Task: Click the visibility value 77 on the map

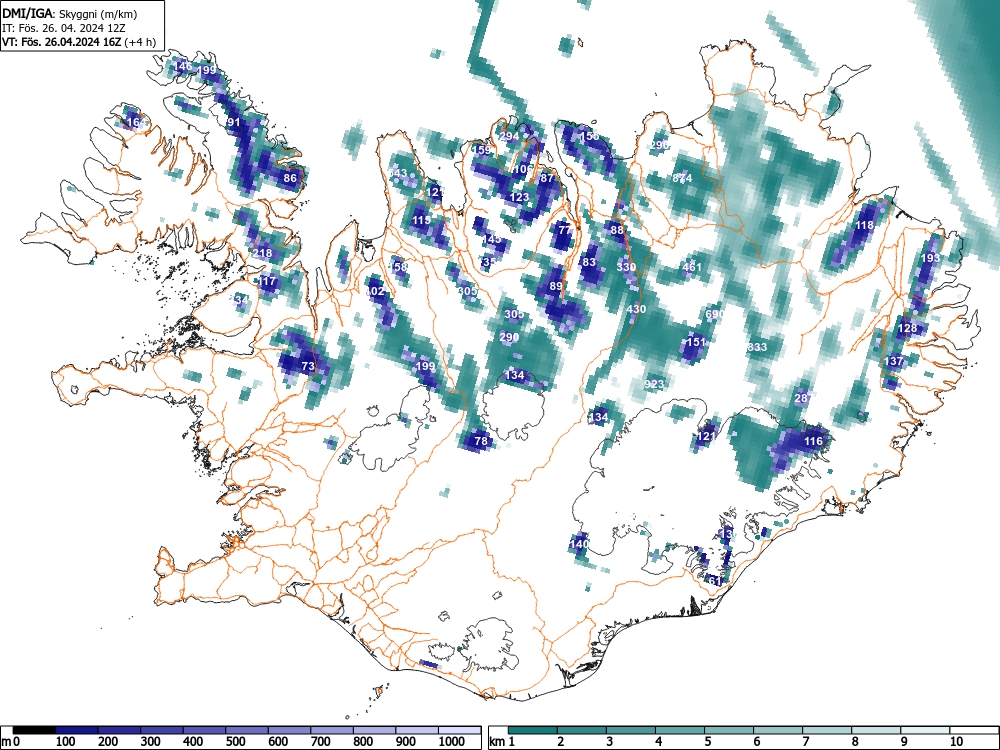Action: pos(564,230)
